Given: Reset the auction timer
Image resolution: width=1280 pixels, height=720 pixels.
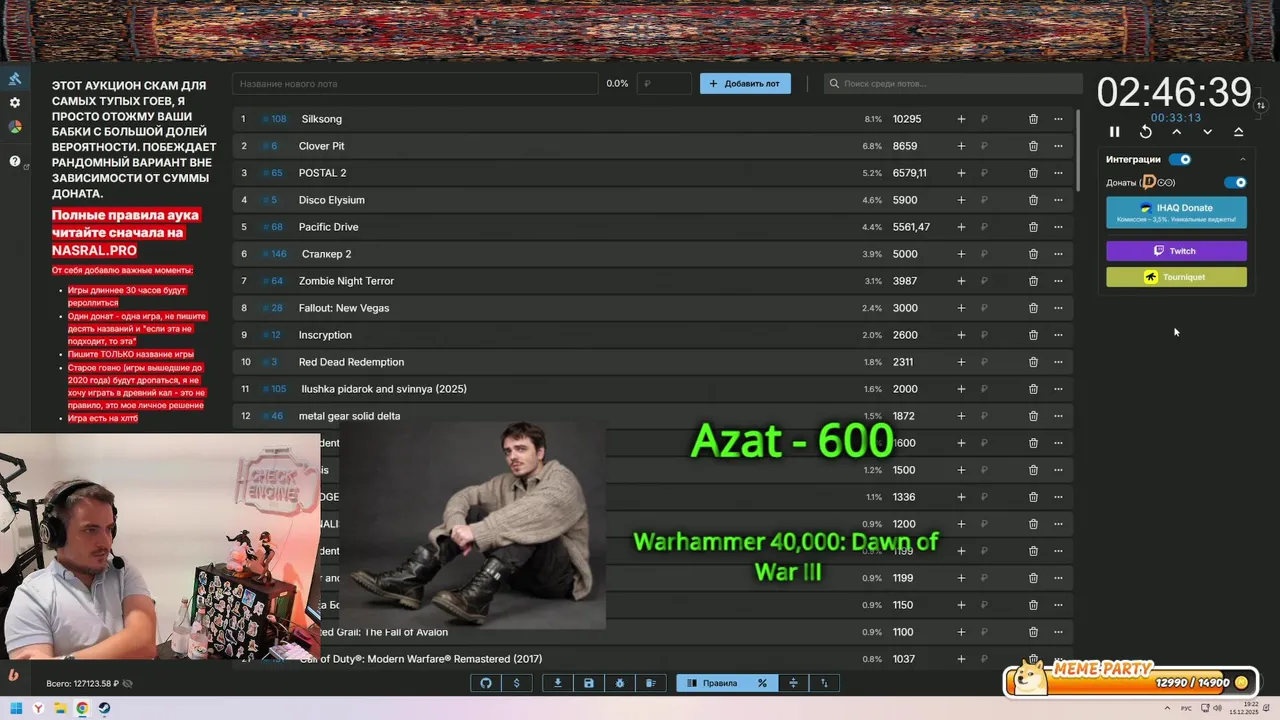Looking at the screenshot, I should tap(1146, 132).
